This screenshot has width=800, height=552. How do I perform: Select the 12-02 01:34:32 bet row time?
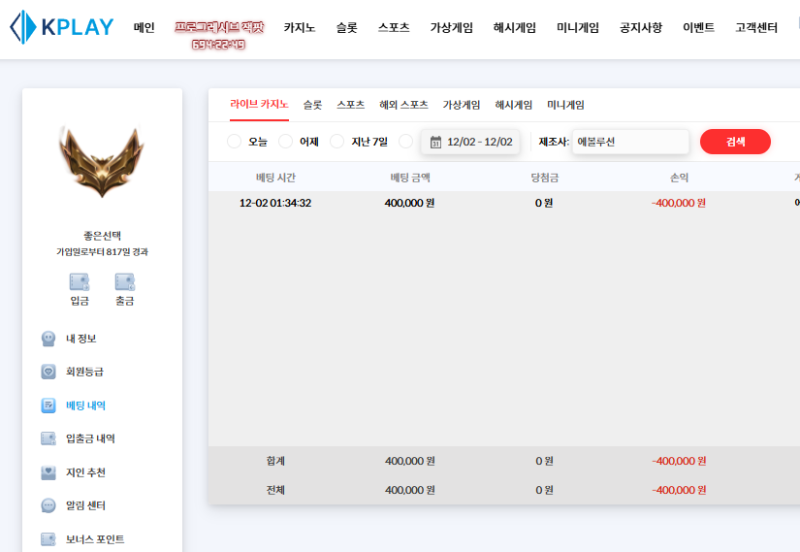pyautogui.click(x=276, y=203)
